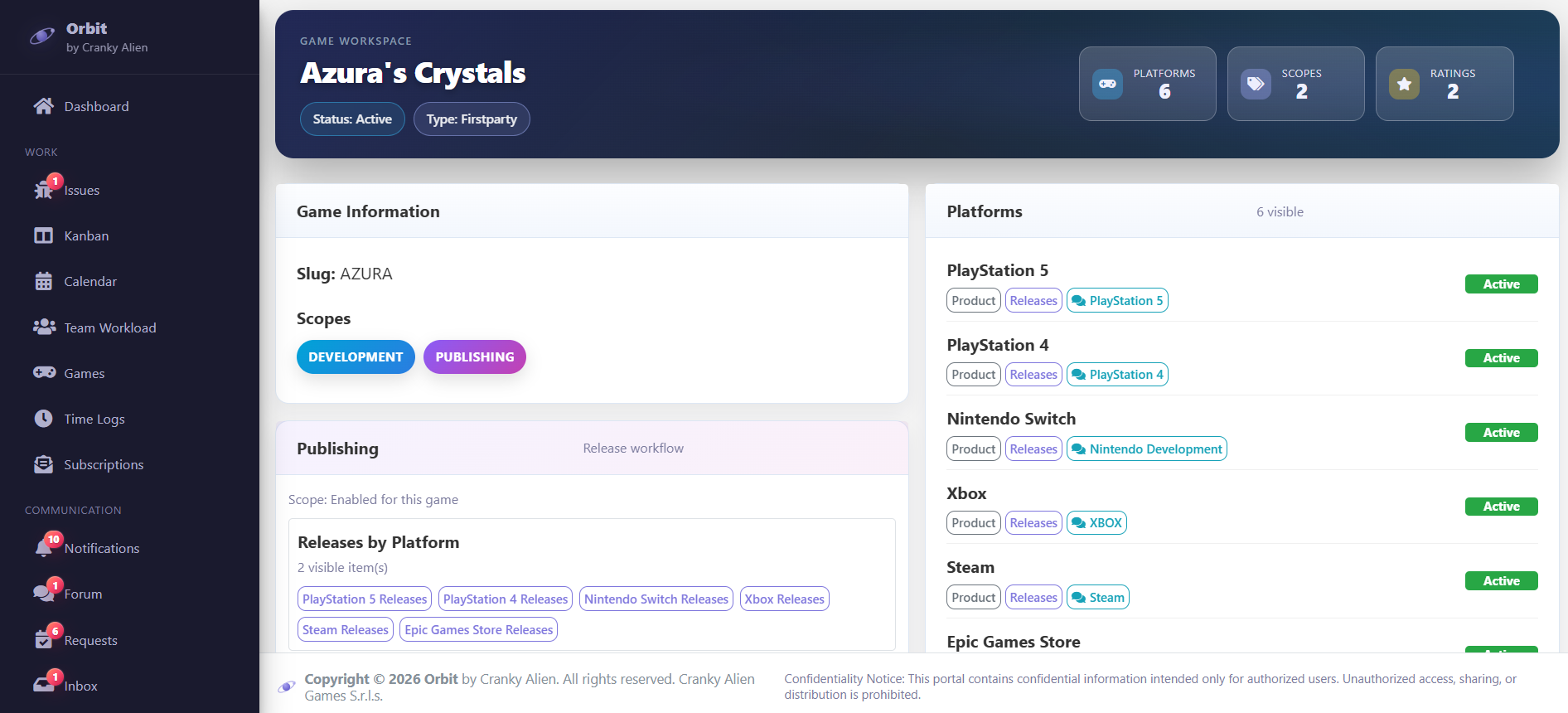Viewport: 1568px width, 713px height.
Task: Click the Type: Firstparty badge
Action: (x=472, y=119)
